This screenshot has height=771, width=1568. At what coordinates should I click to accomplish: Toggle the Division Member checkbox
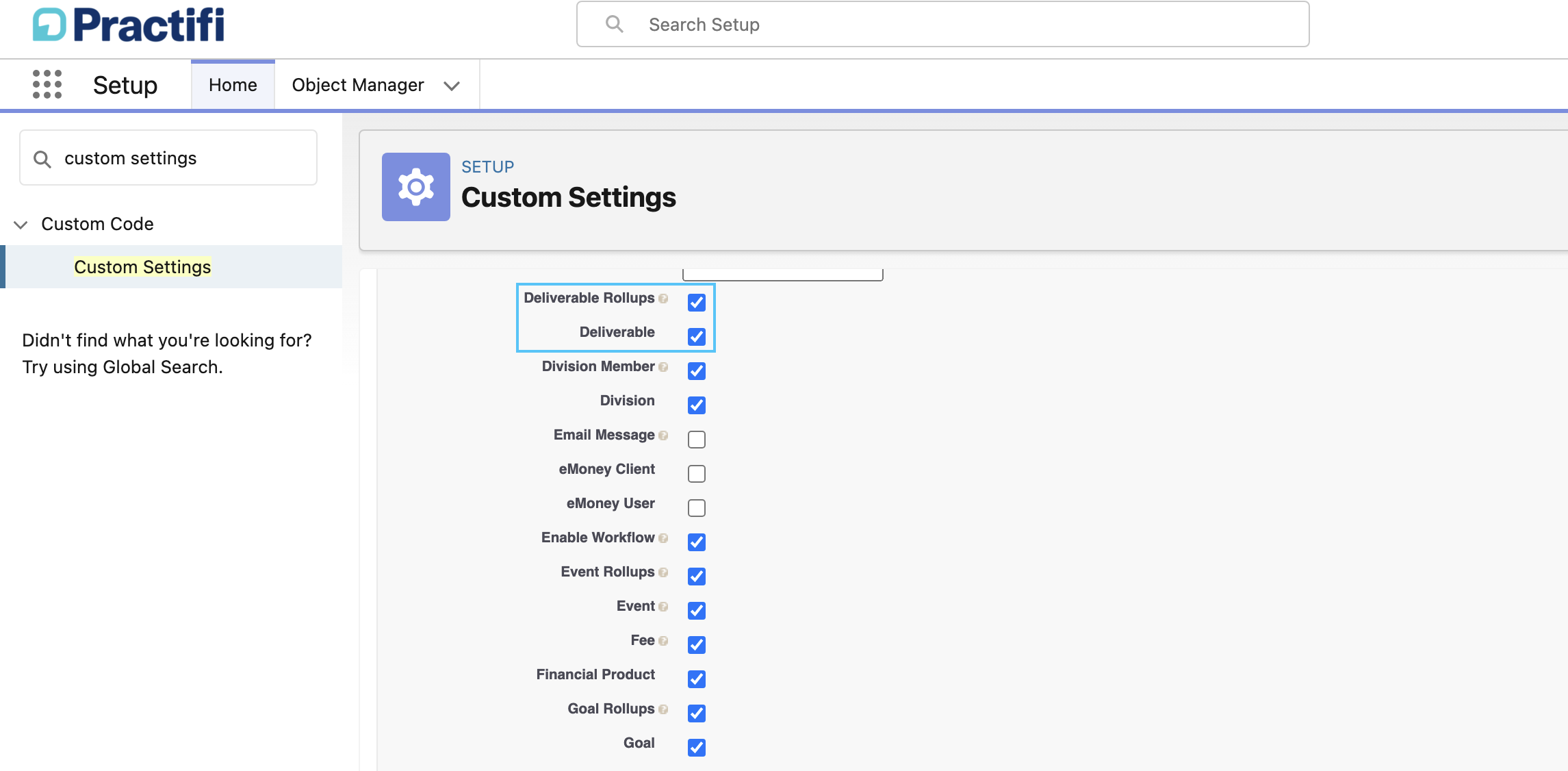697,370
